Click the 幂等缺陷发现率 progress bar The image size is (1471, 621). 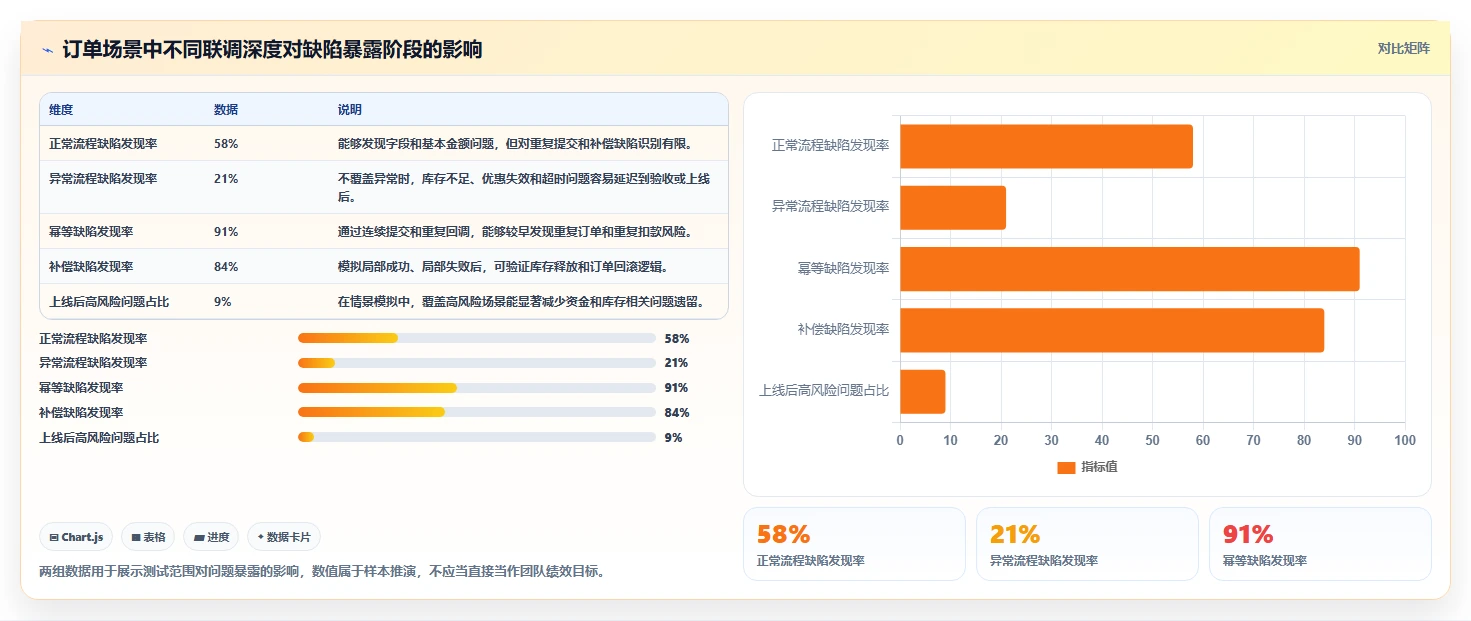click(x=477, y=388)
